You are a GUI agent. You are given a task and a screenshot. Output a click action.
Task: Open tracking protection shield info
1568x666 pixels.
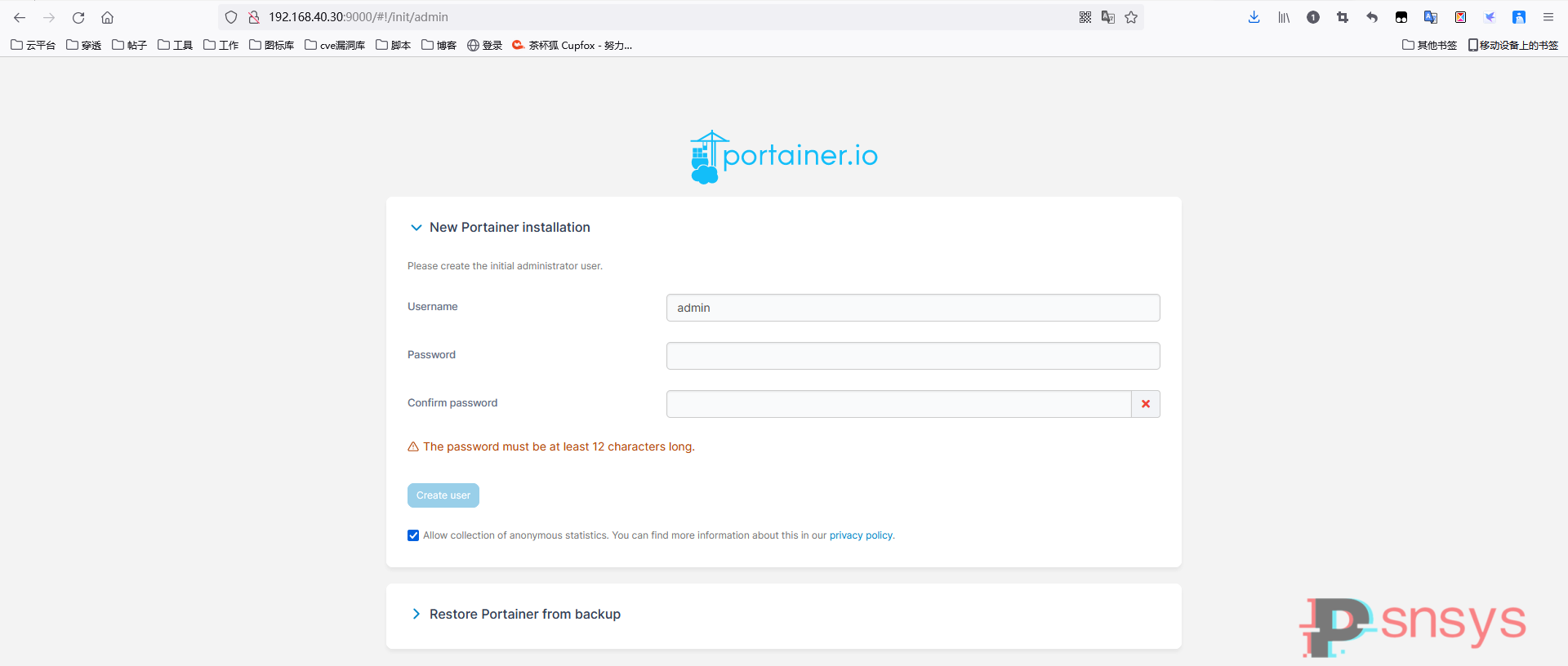[231, 17]
